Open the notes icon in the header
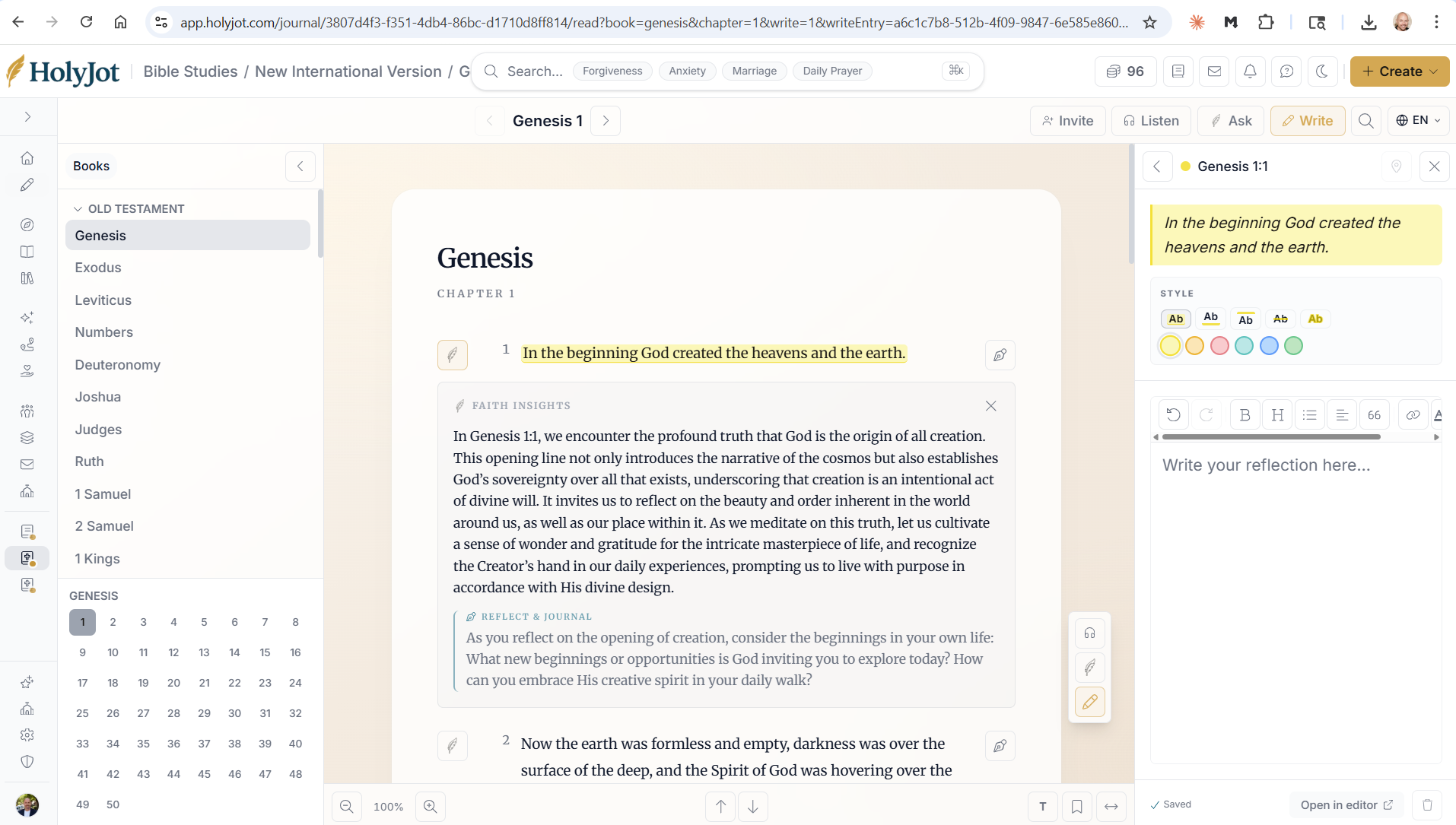Image resolution: width=1456 pixels, height=825 pixels. click(1178, 71)
